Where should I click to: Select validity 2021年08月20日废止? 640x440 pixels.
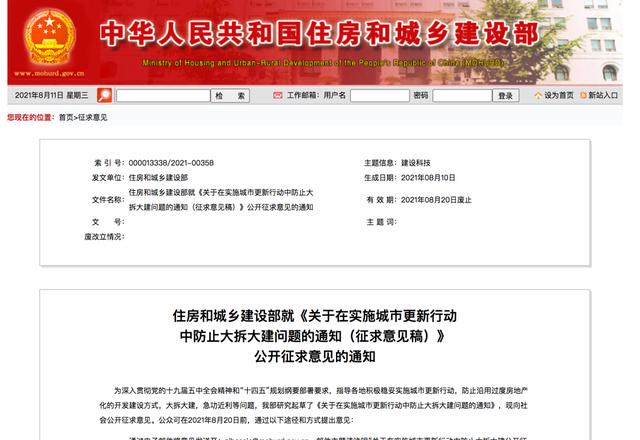436,200
